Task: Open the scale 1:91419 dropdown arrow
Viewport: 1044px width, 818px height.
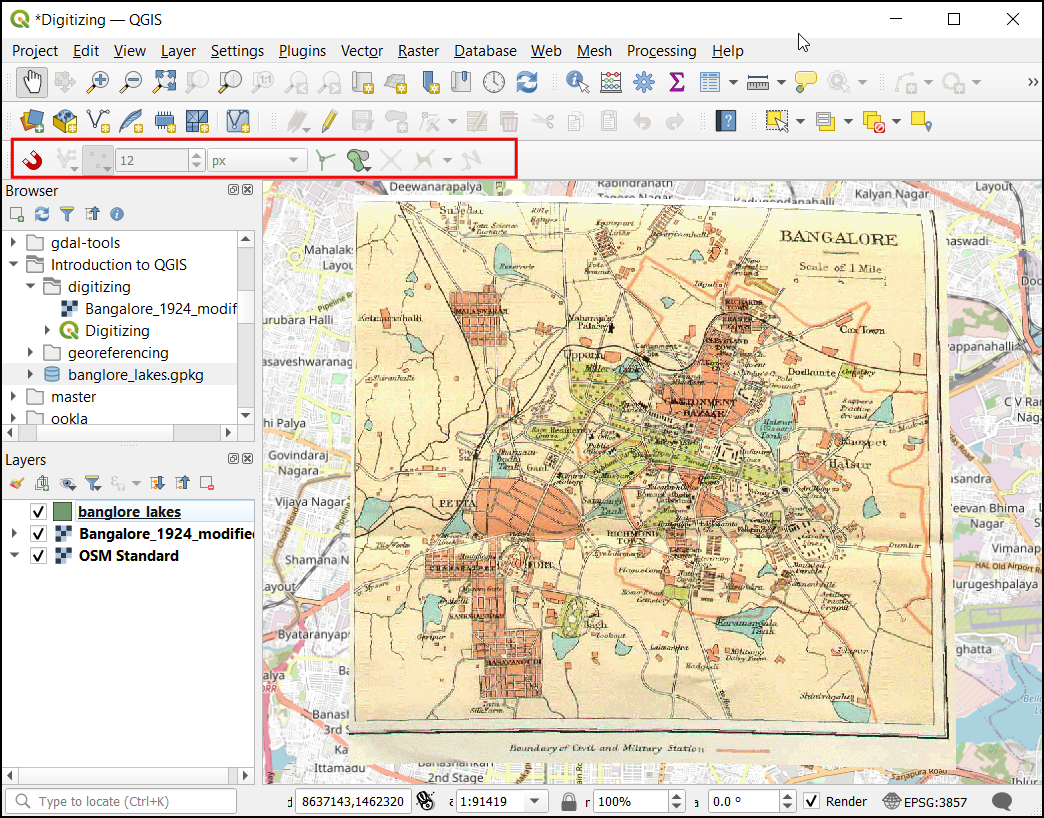Action: 534,801
